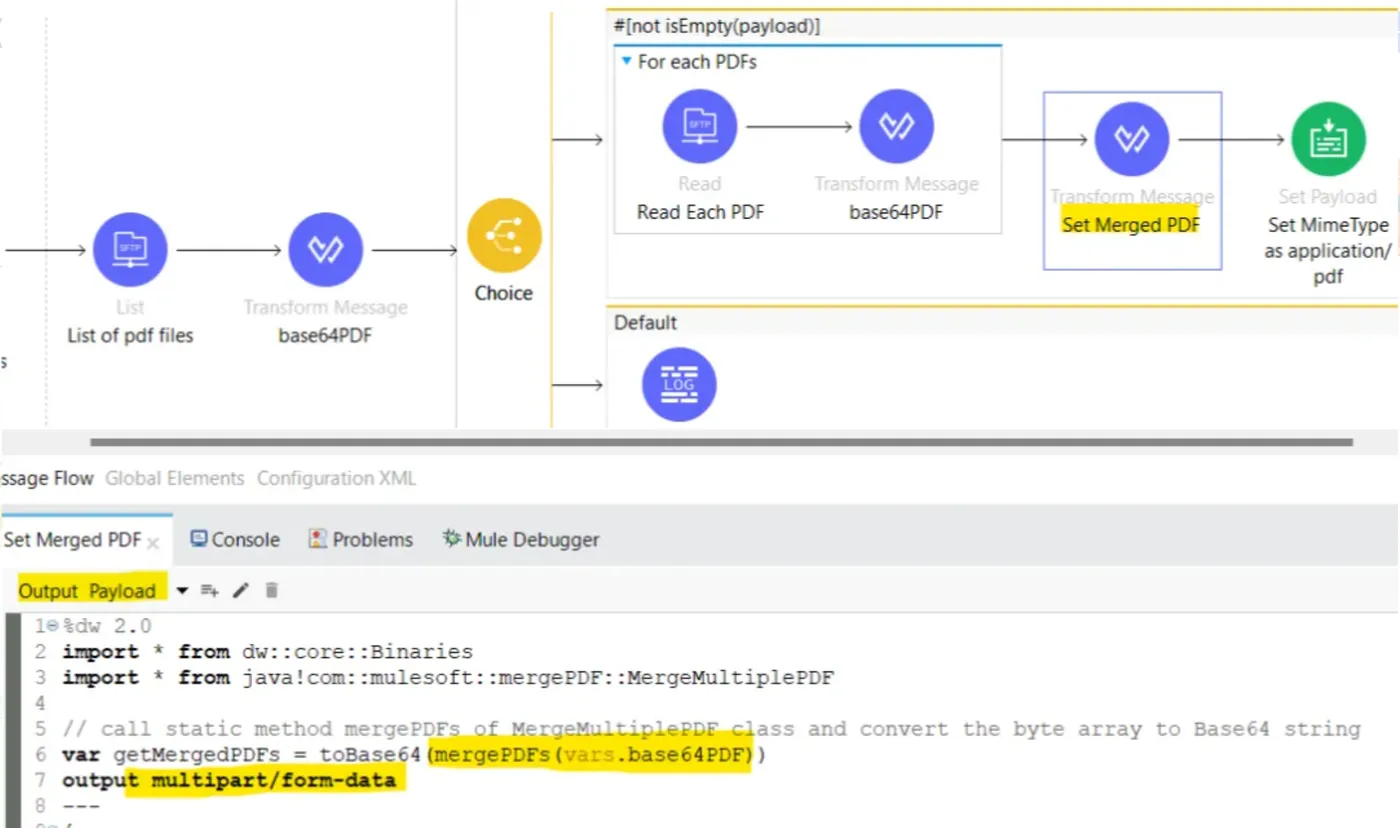The width and height of the screenshot is (1400, 828).
Task: Click the Problems tab's icon
Action: click(317, 539)
